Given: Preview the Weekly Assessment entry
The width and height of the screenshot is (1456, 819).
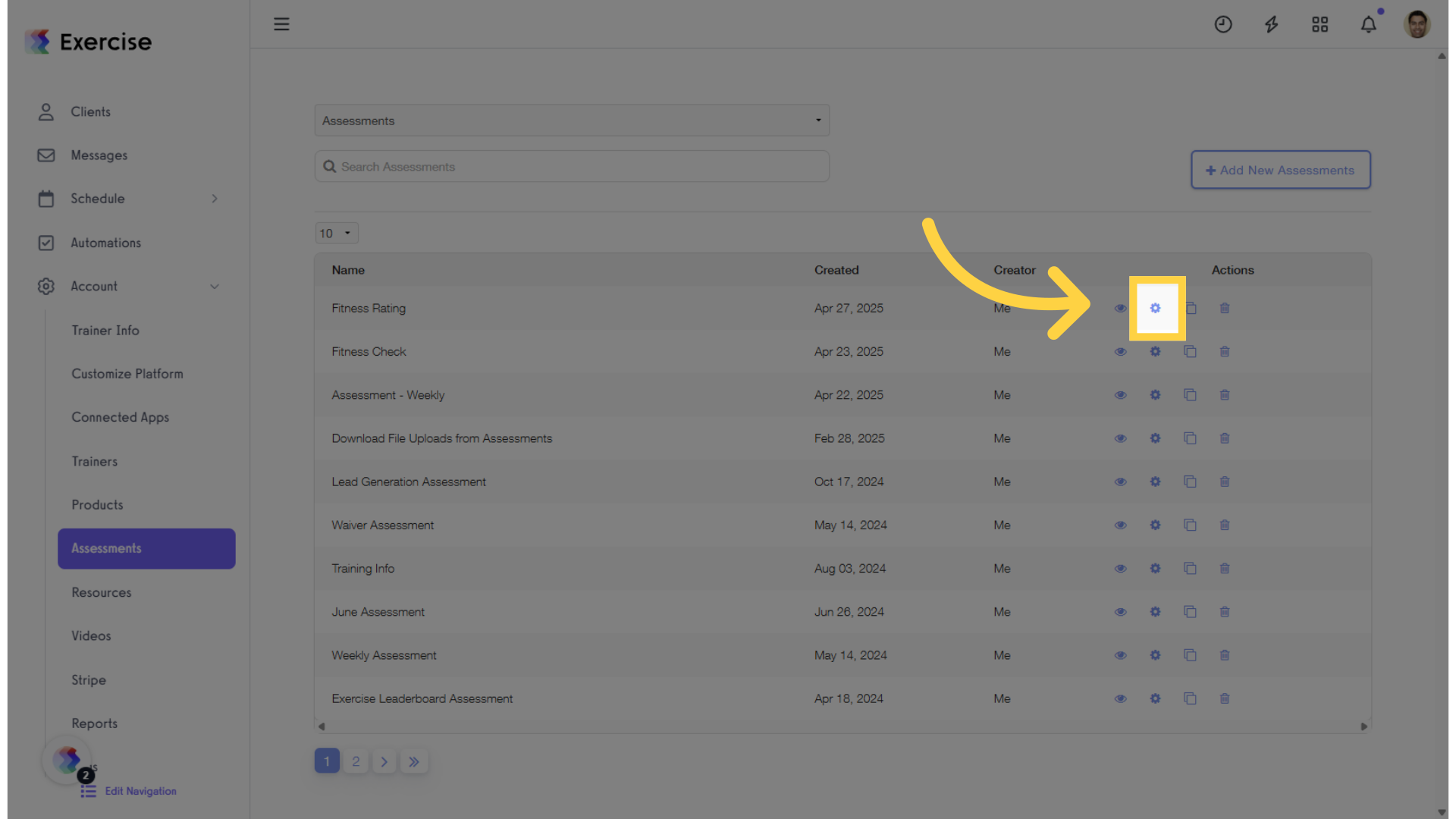Looking at the screenshot, I should tap(1120, 655).
